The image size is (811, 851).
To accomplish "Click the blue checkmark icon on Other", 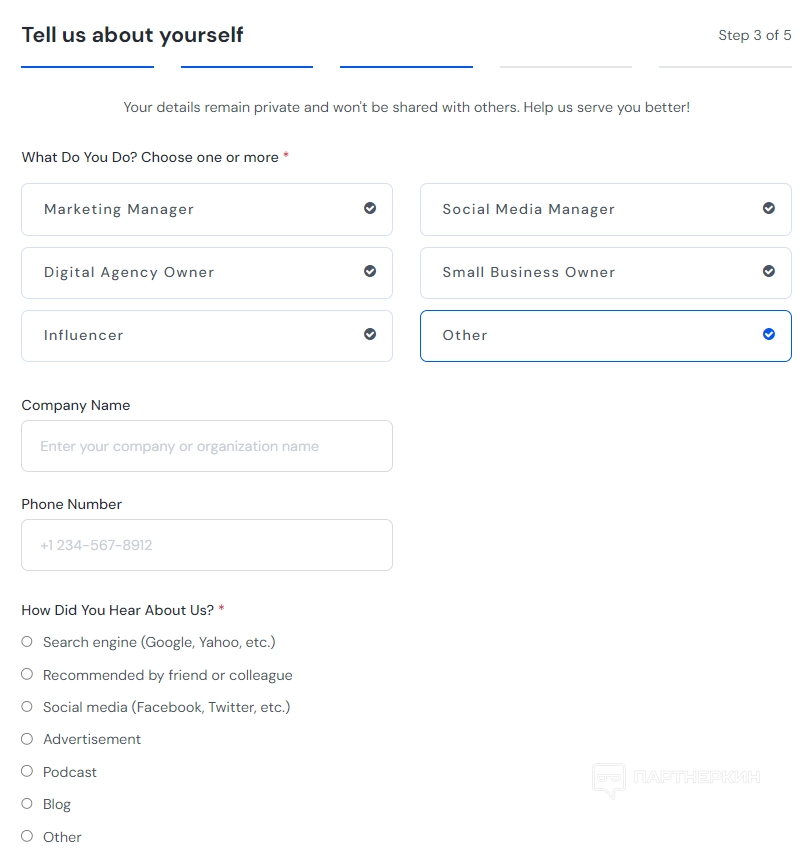I will click(769, 335).
